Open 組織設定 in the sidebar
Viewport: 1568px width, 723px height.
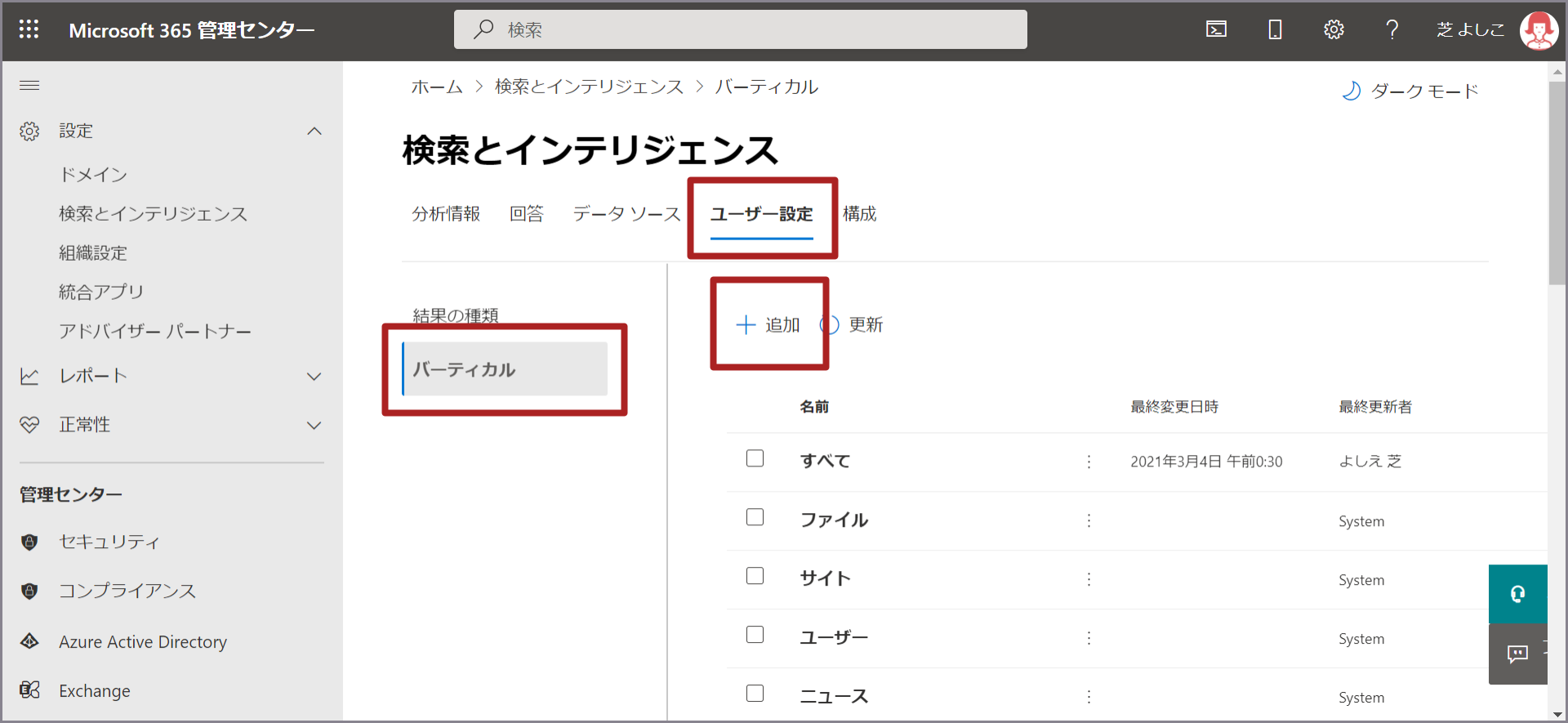coord(93,252)
